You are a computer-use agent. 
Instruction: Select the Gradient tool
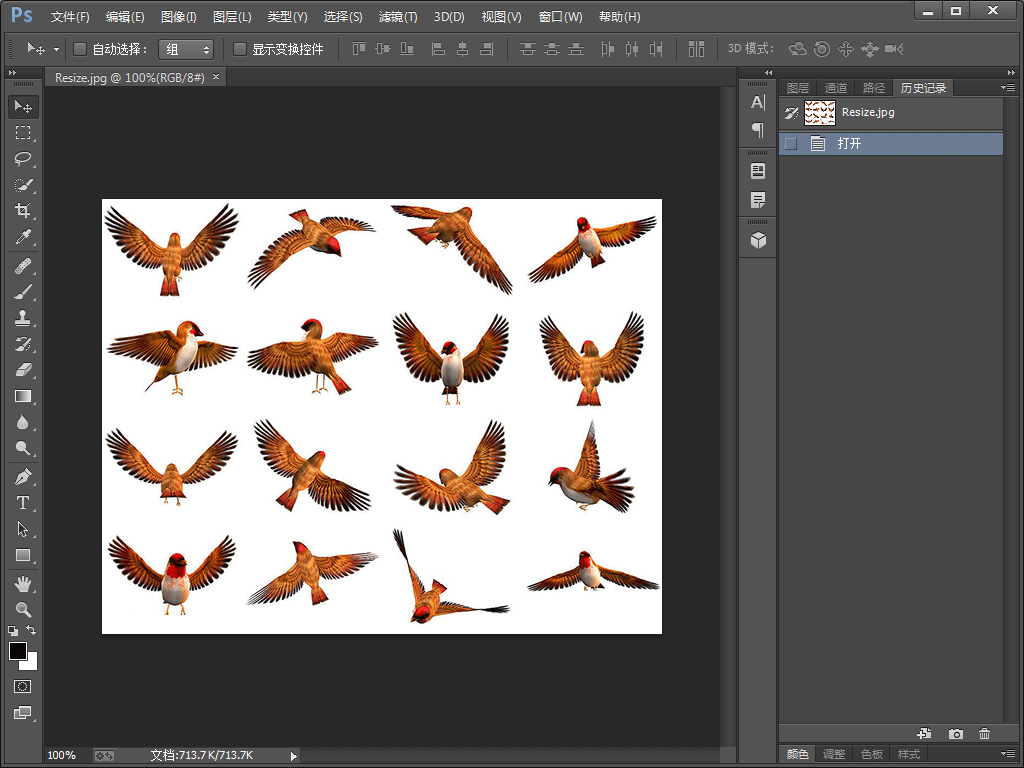23,396
